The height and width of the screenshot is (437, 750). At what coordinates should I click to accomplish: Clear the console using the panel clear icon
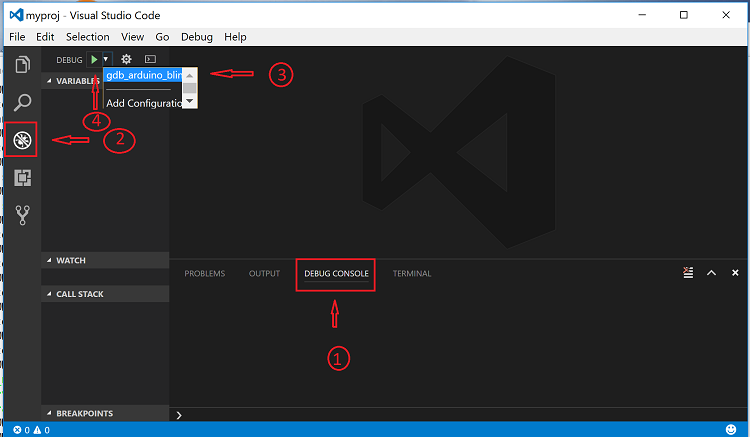[688, 273]
